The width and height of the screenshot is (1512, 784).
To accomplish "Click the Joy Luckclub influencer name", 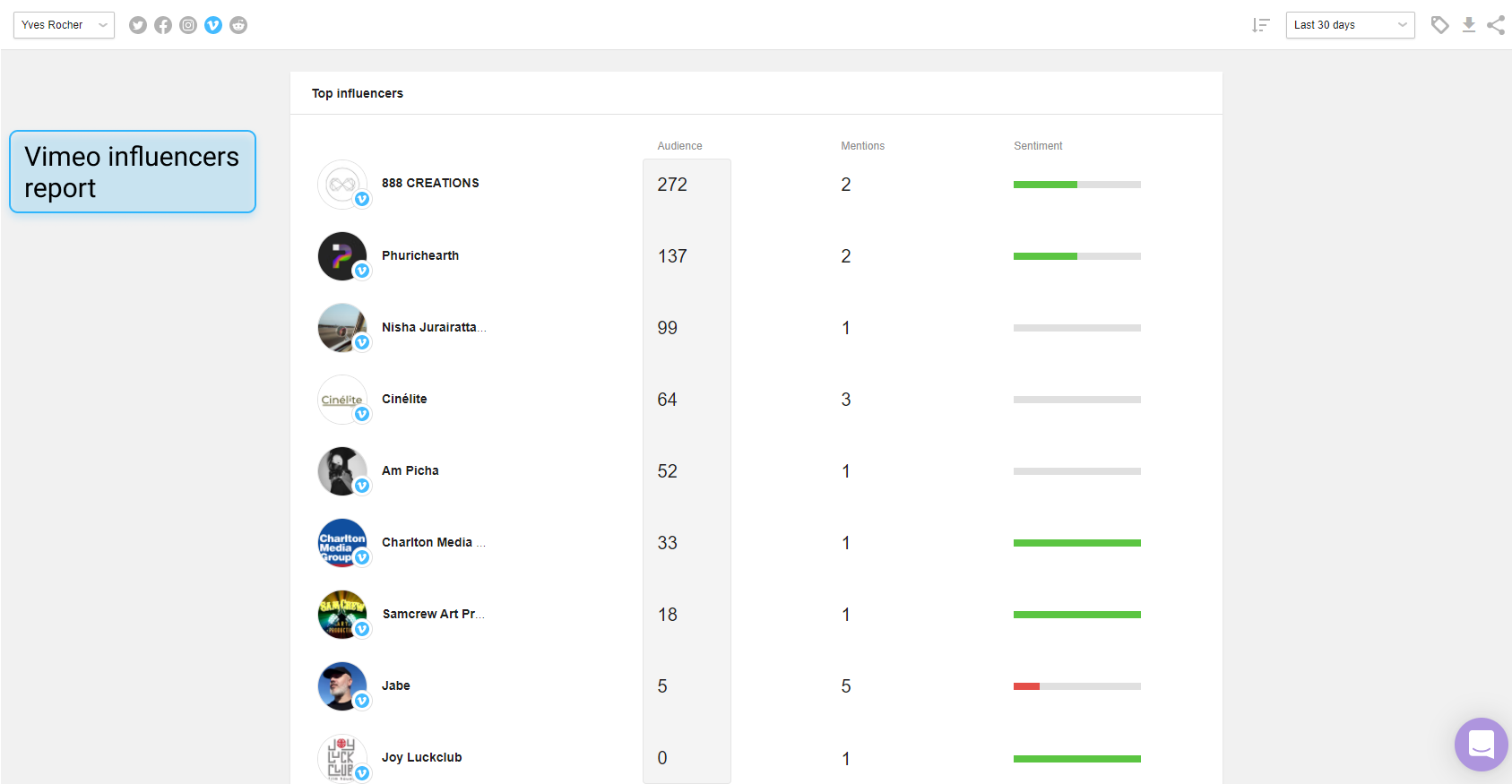I will [x=422, y=757].
